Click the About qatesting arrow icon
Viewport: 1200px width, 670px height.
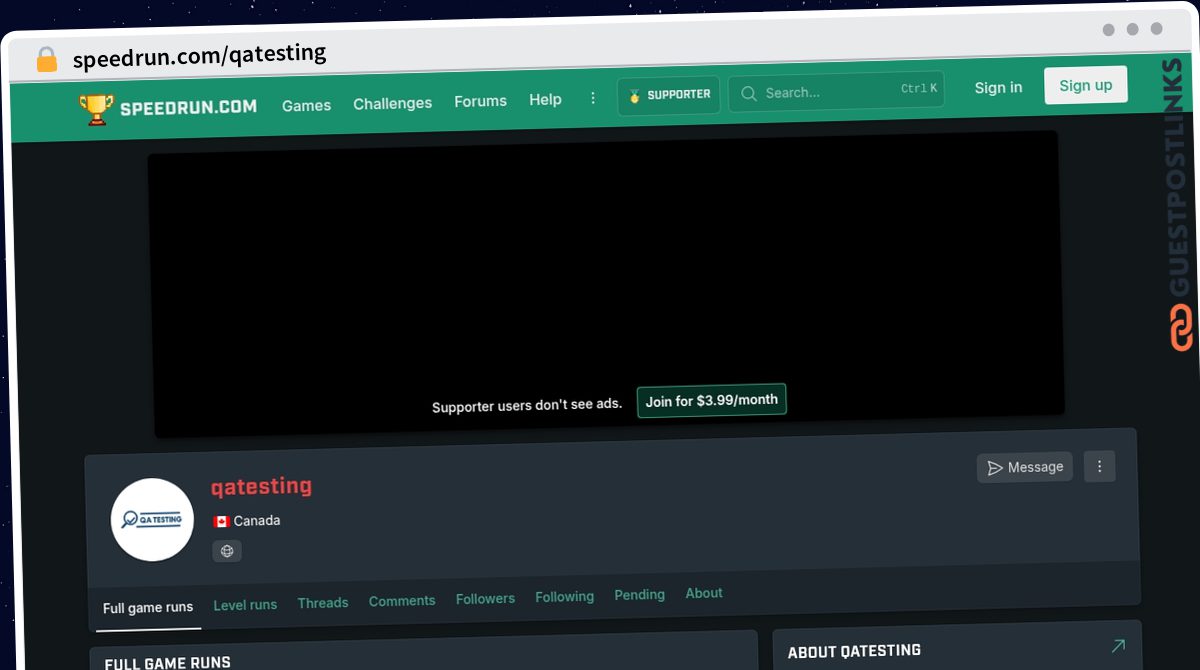pos(1118,646)
